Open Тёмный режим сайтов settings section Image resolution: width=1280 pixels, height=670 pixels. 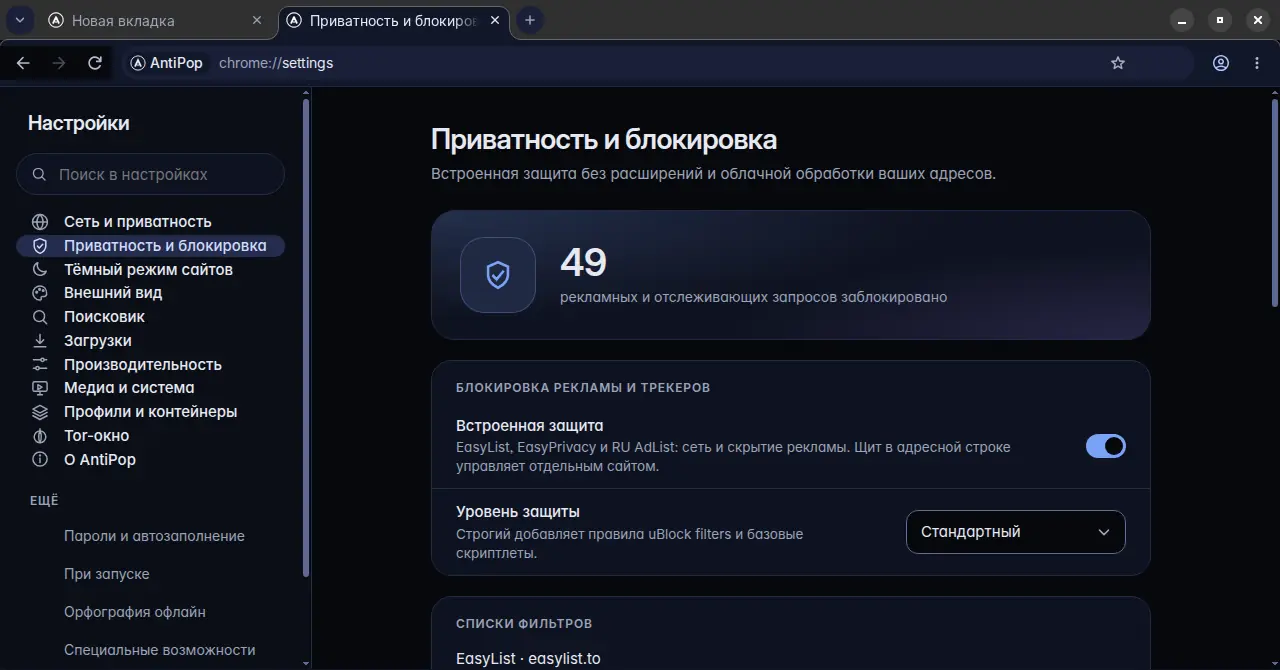(x=150, y=270)
